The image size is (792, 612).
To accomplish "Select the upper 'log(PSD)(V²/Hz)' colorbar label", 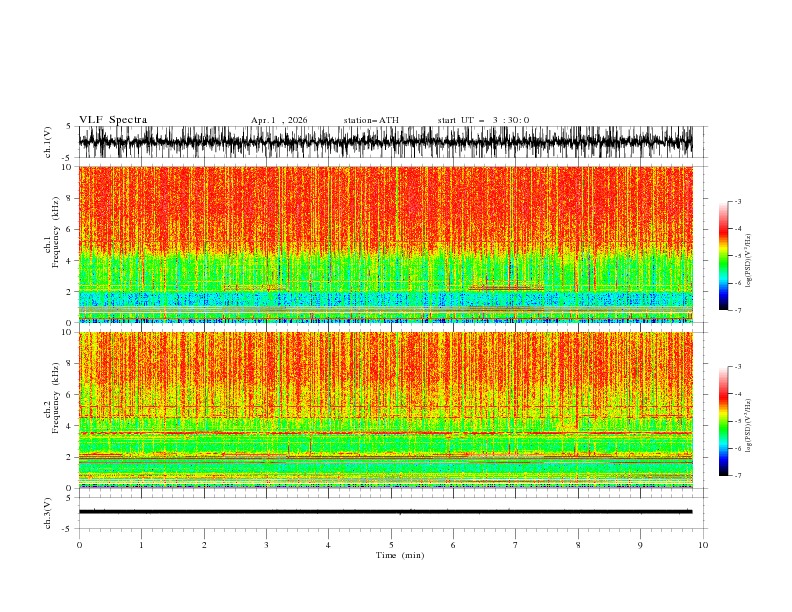I will [x=748, y=261].
